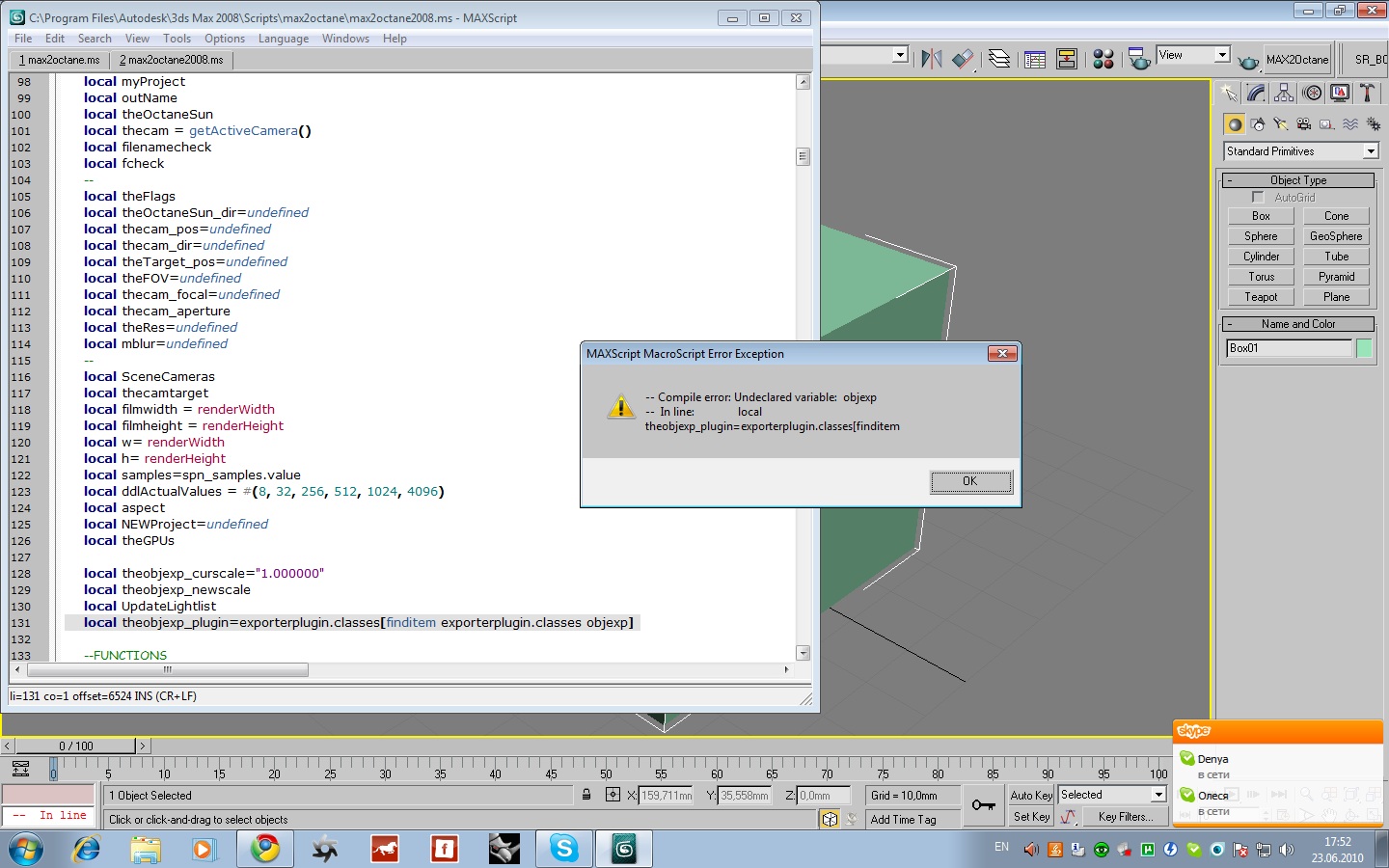Open the View render viewport dropdown
This screenshot has height=868, width=1389.
pyautogui.click(x=1193, y=55)
